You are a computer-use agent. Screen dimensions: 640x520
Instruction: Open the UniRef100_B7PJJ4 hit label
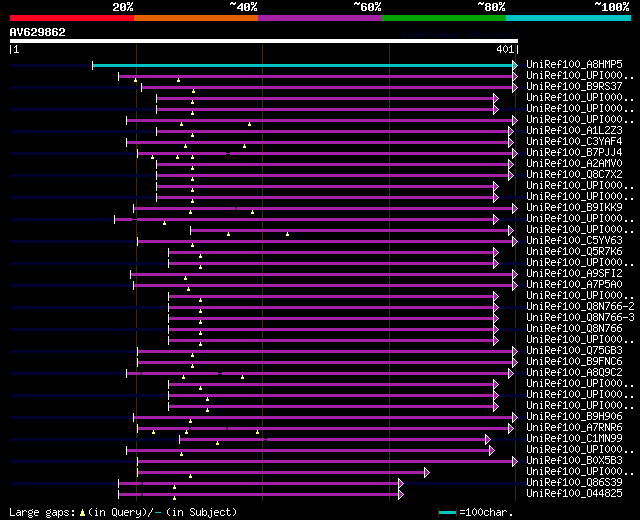[x=574, y=152]
